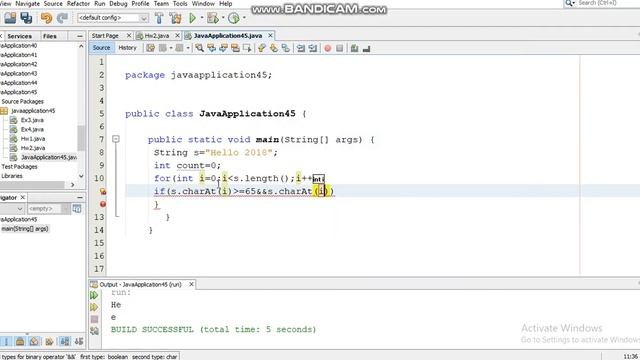Open the default config combo box
Image resolution: width=640 pixels, height=360 pixels.
(x=113, y=18)
